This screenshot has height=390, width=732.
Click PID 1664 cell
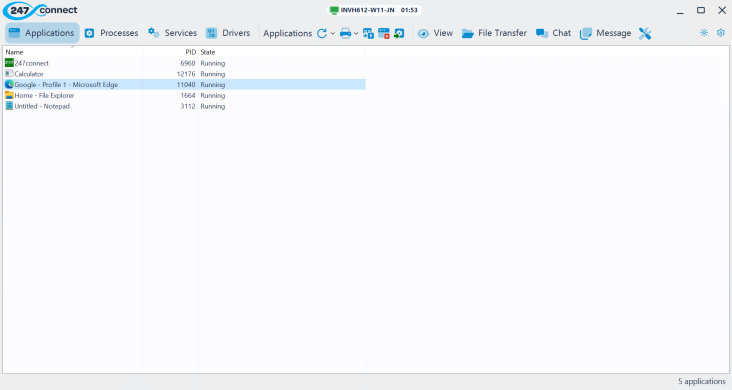(188, 95)
